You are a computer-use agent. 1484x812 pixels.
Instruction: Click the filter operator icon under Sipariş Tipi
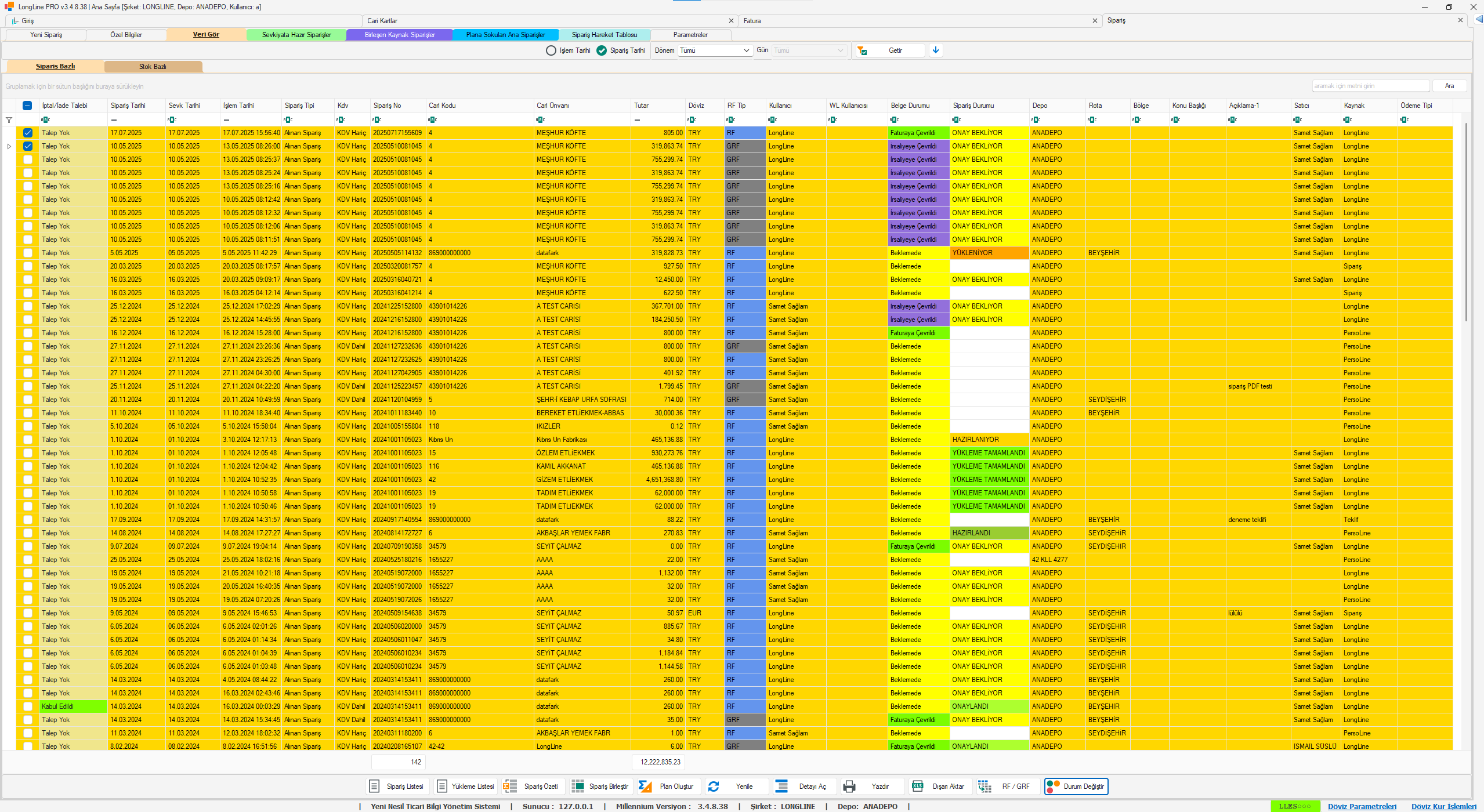pyautogui.click(x=288, y=120)
